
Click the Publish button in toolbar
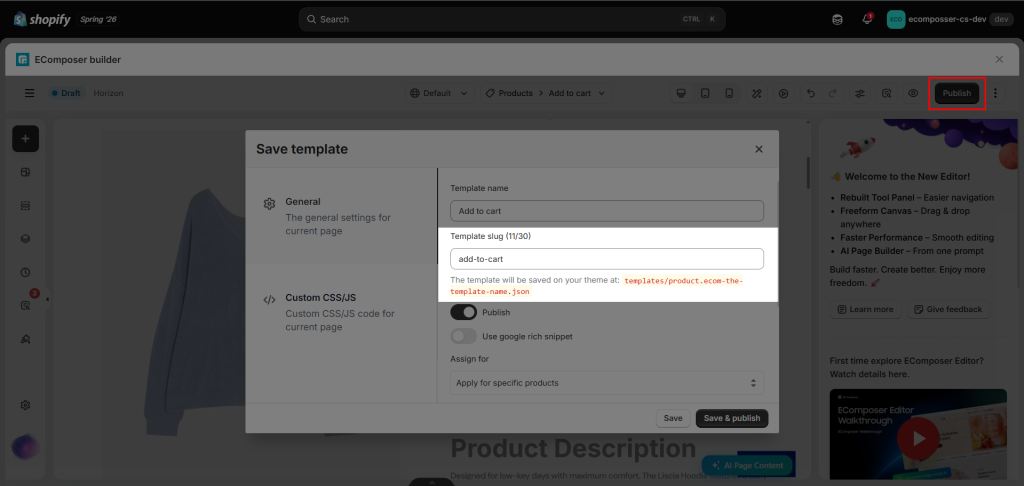pyautogui.click(x=957, y=93)
